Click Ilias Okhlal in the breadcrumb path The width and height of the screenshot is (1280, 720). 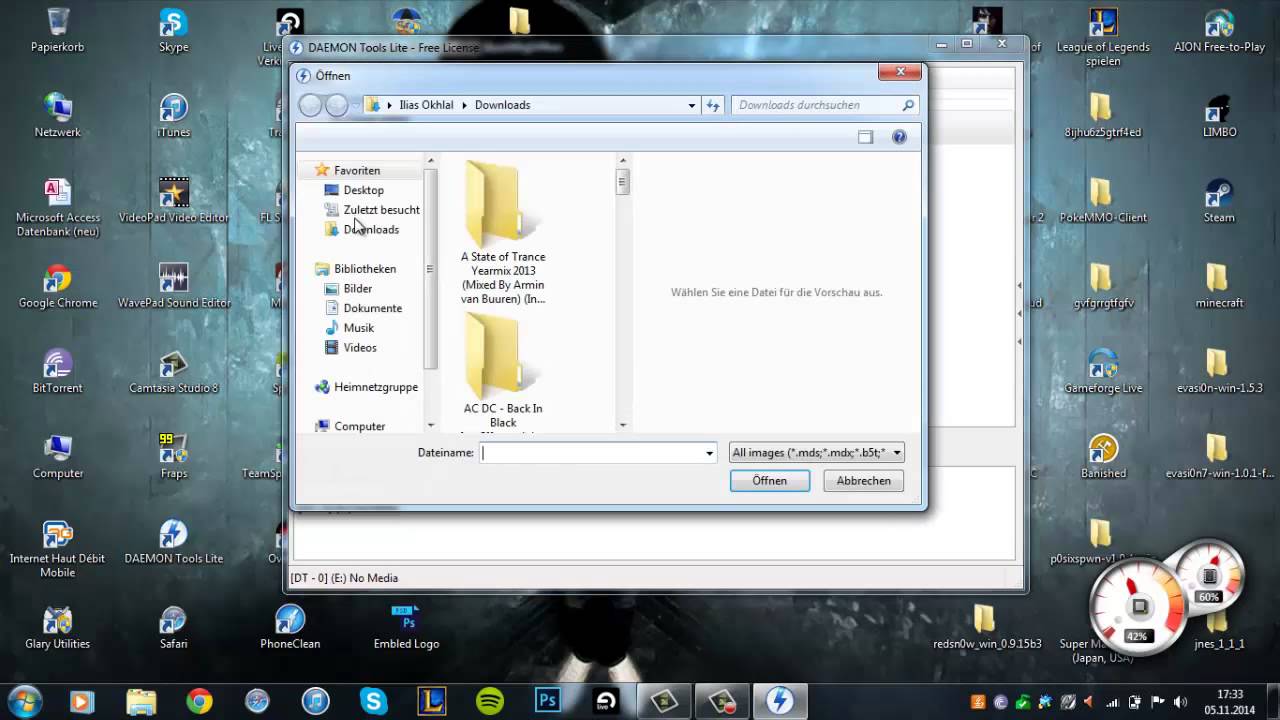[x=426, y=105]
